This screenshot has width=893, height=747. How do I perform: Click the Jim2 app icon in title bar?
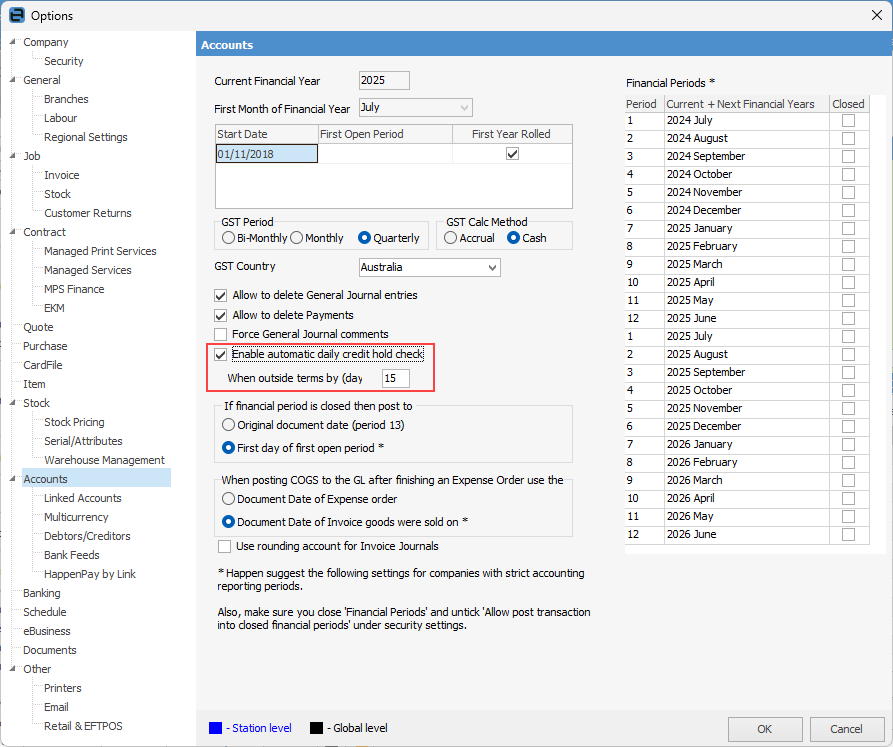click(x=17, y=15)
